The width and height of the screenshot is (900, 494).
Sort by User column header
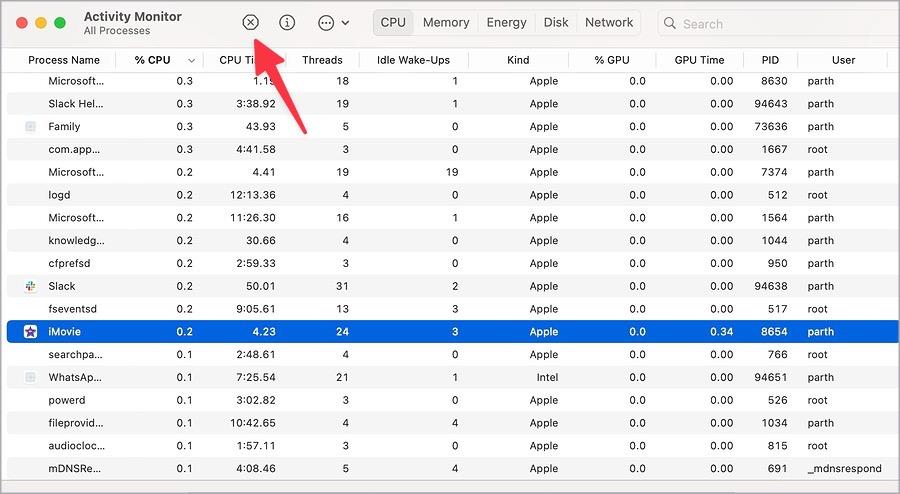843,60
